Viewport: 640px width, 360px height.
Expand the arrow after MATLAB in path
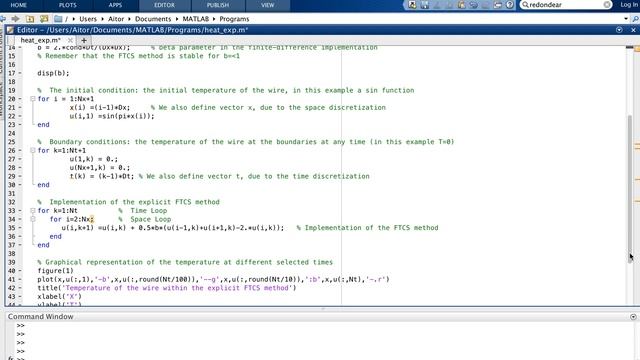pyautogui.click(x=214, y=19)
